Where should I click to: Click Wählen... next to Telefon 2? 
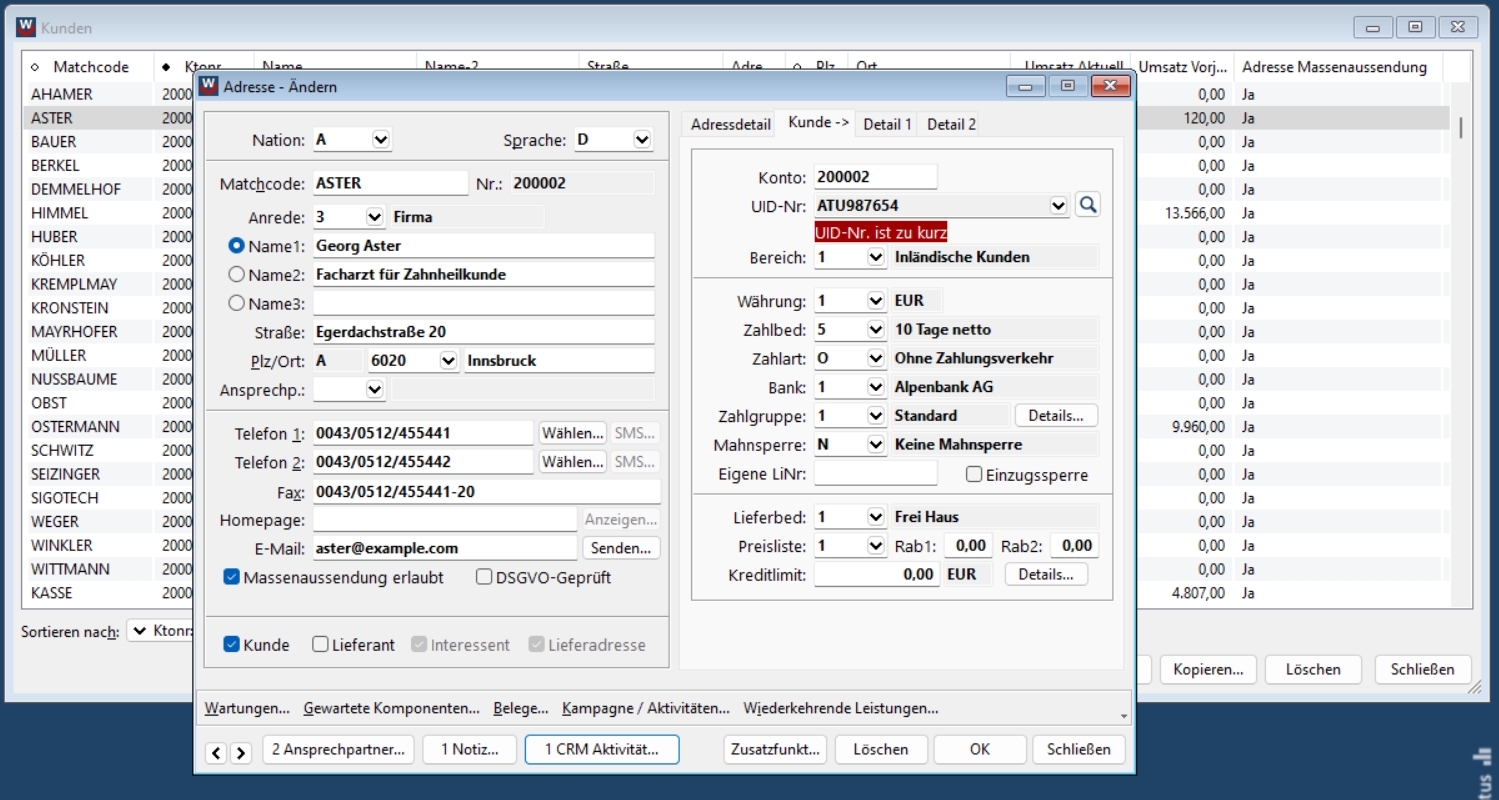[x=573, y=462]
